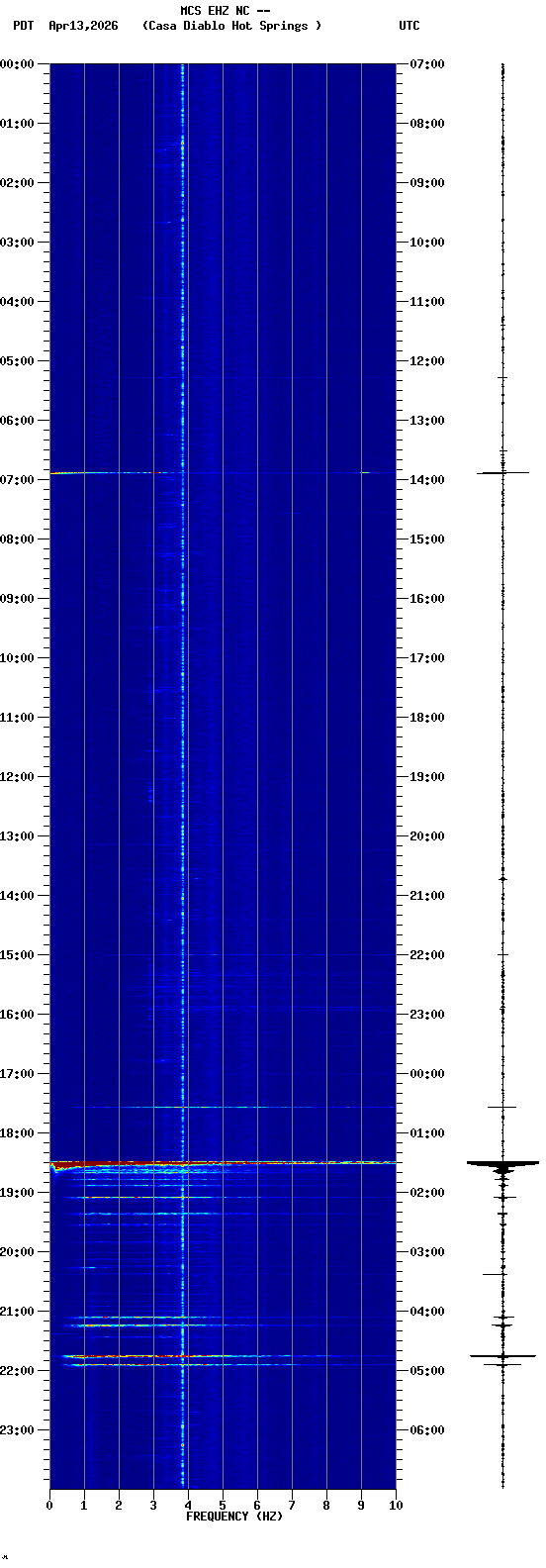Click the frequency axis '7' tick label
546x1568 pixels.
[292, 1506]
